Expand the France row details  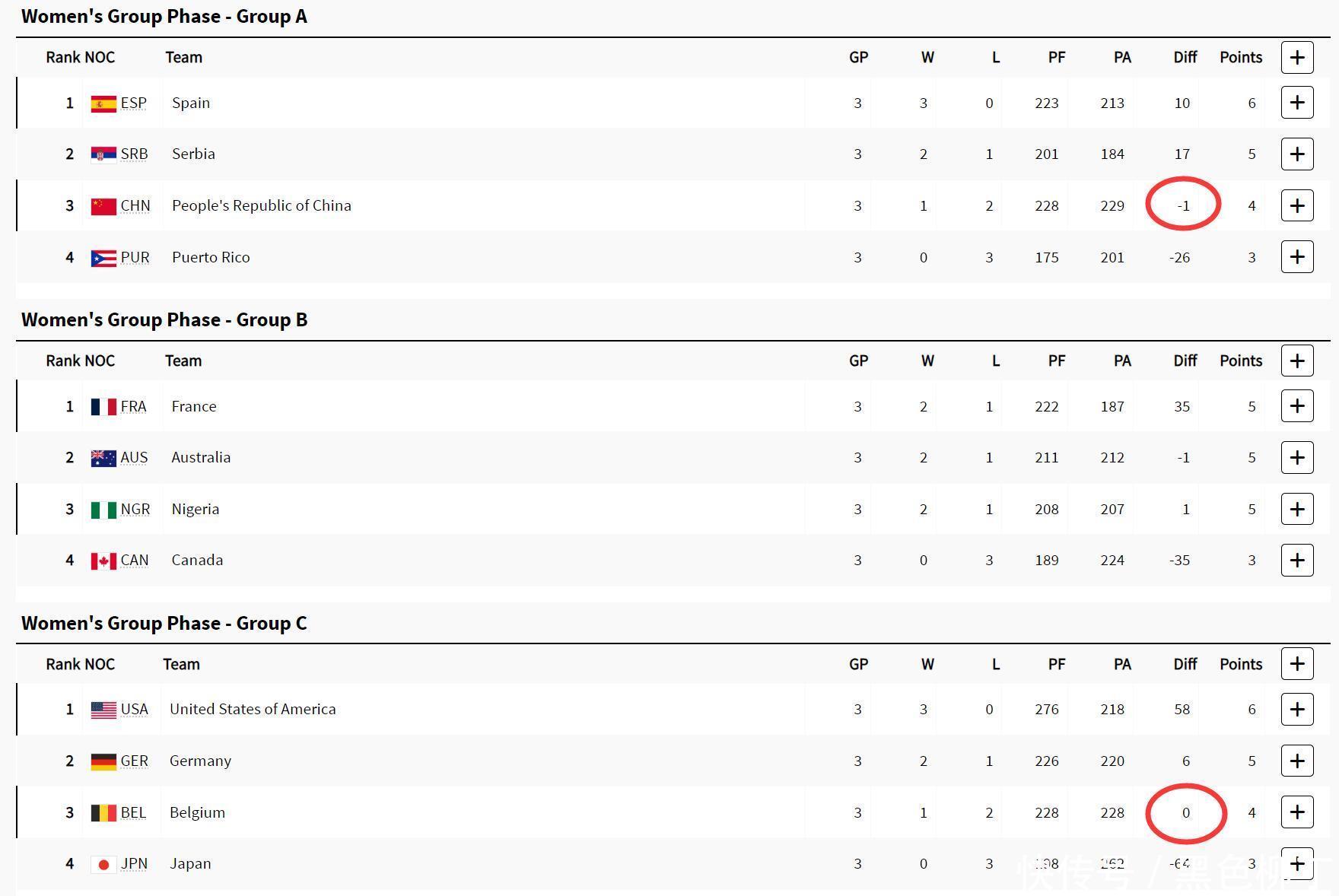1297,406
